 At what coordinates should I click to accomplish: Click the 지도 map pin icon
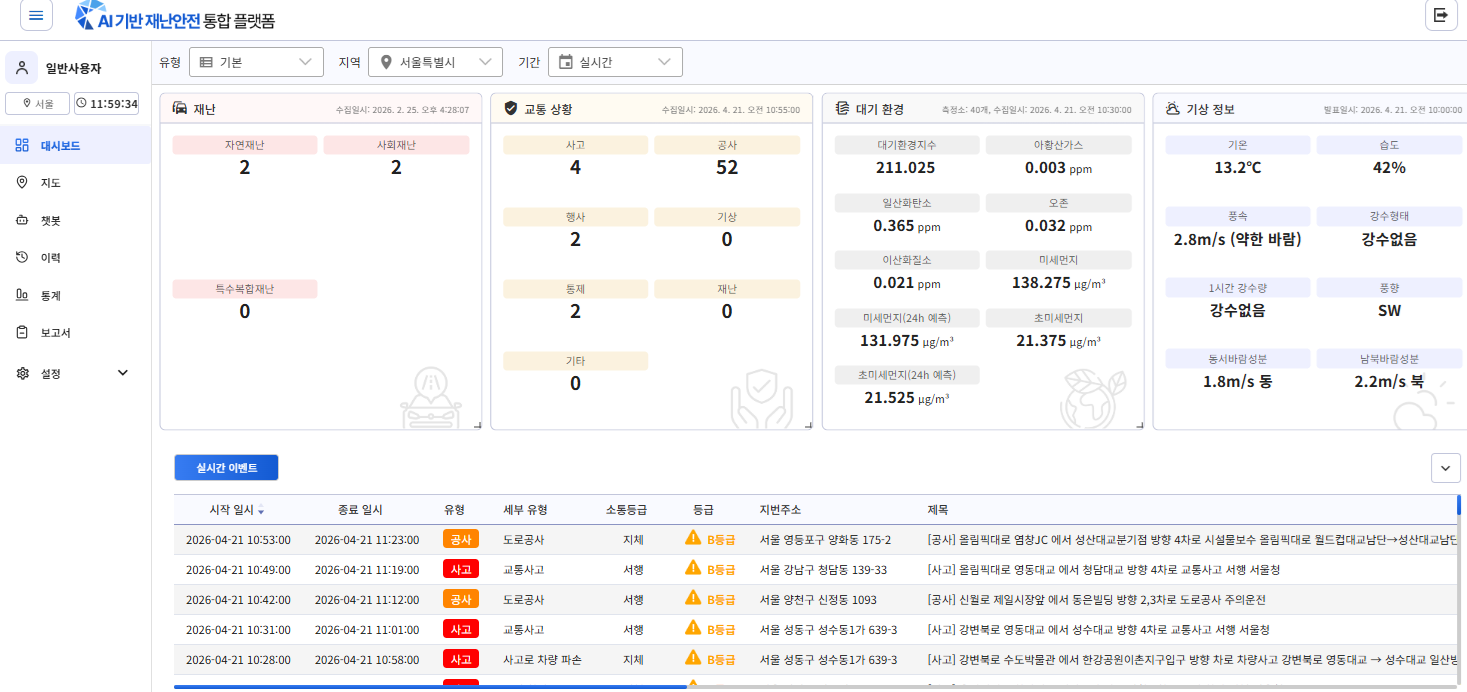pyautogui.click(x=22, y=183)
